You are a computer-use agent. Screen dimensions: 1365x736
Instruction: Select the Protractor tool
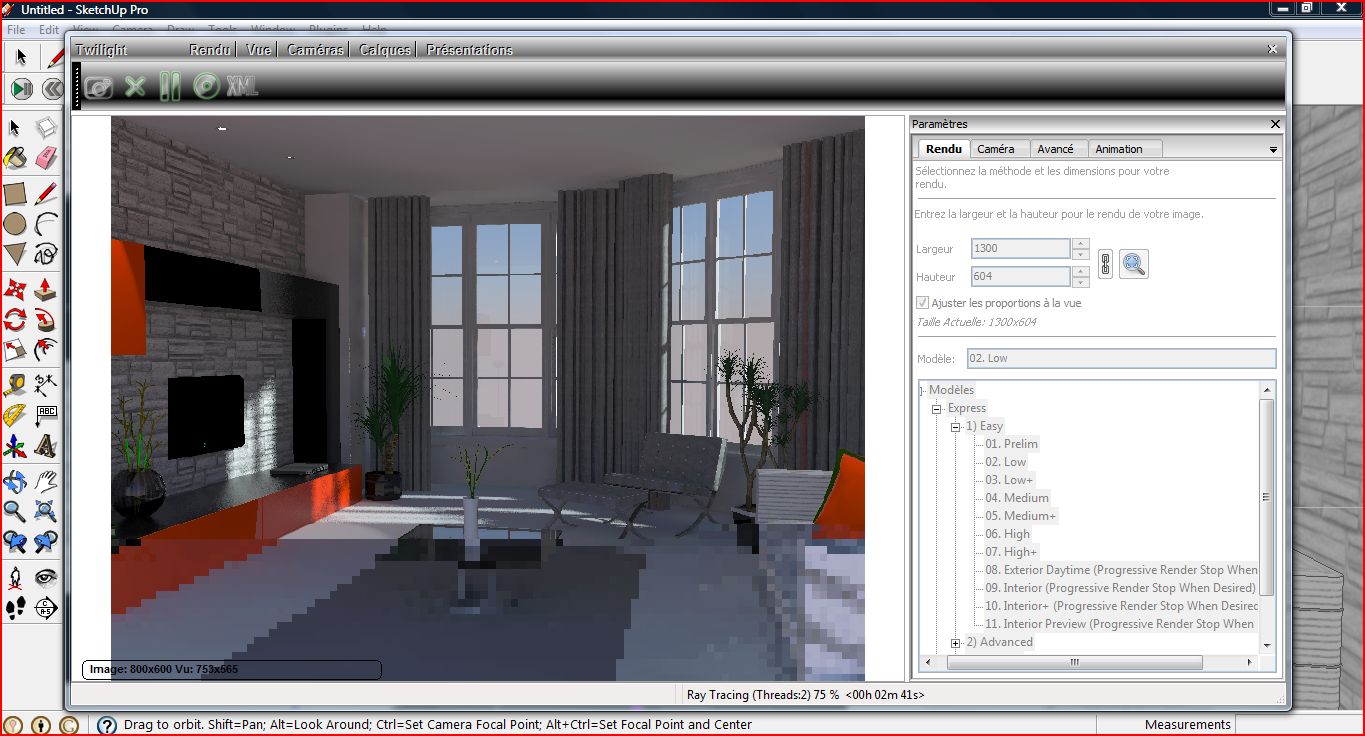click(x=15, y=415)
